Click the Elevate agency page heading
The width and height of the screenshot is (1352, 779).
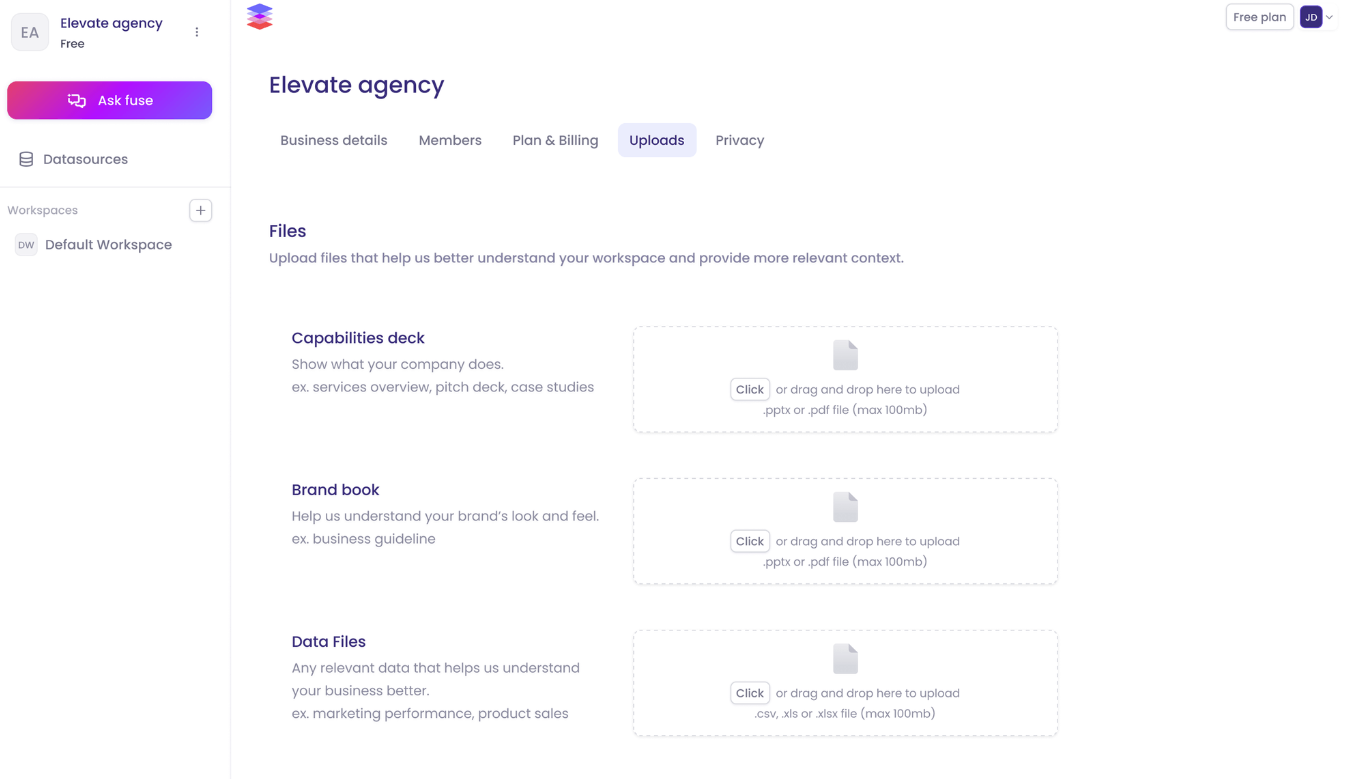tap(356, 85)
